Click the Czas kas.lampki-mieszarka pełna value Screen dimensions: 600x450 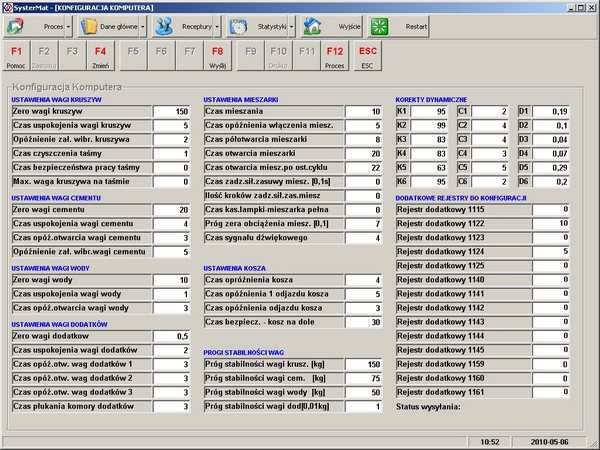click(363, 210)
